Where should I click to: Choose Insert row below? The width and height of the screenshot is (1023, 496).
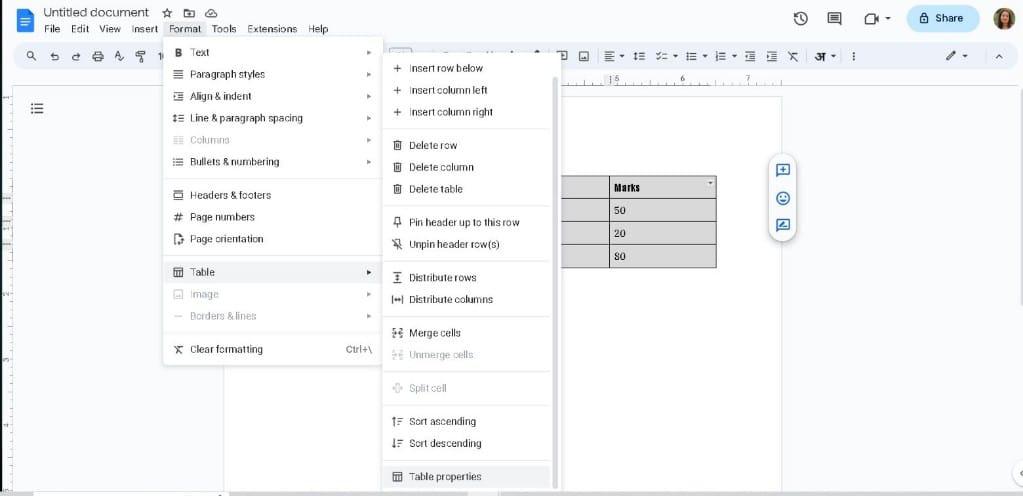point(467,68)
